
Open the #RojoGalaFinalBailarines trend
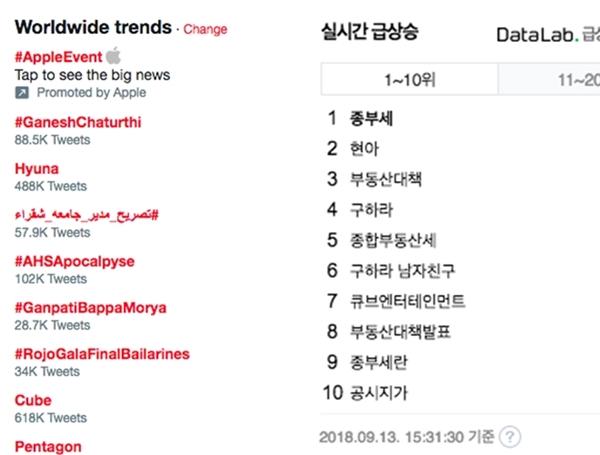(102, 353)
